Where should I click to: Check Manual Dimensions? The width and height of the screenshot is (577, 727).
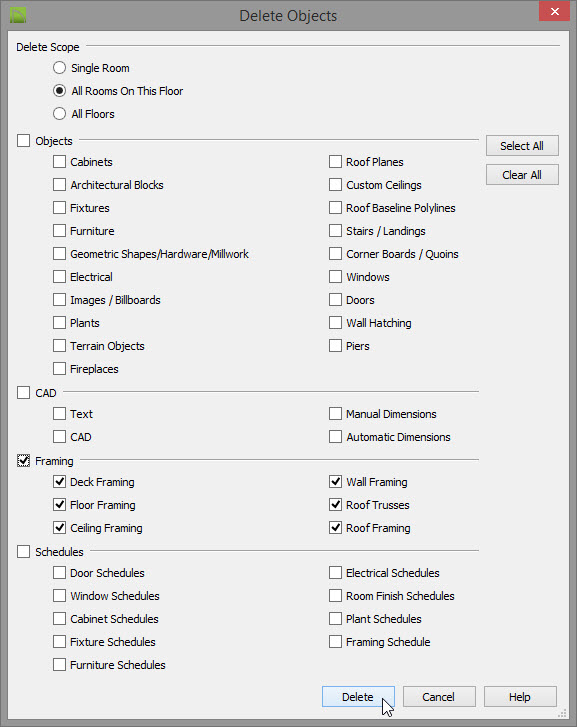coord(335,414)
